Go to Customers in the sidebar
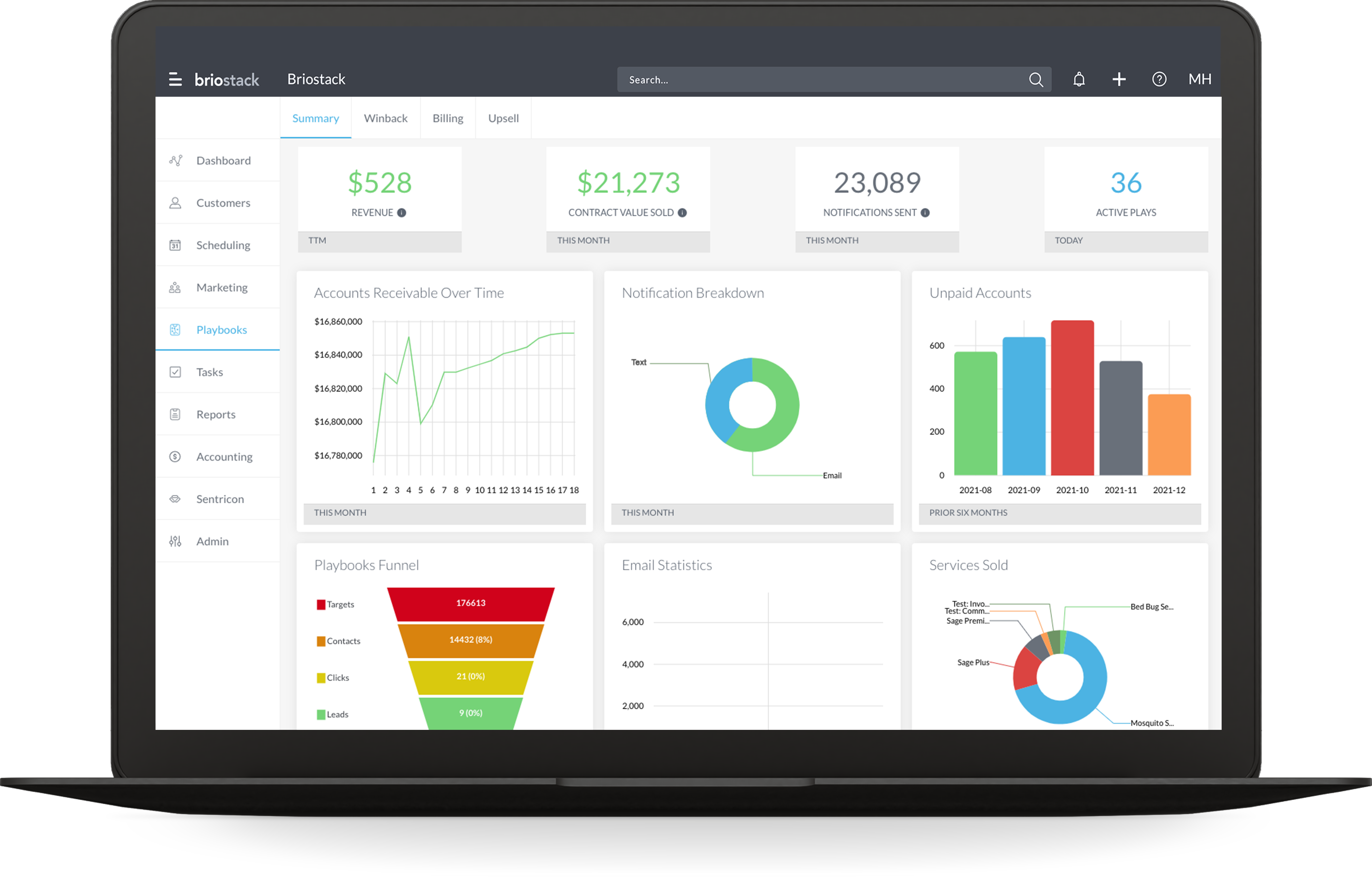 [223, 203]
